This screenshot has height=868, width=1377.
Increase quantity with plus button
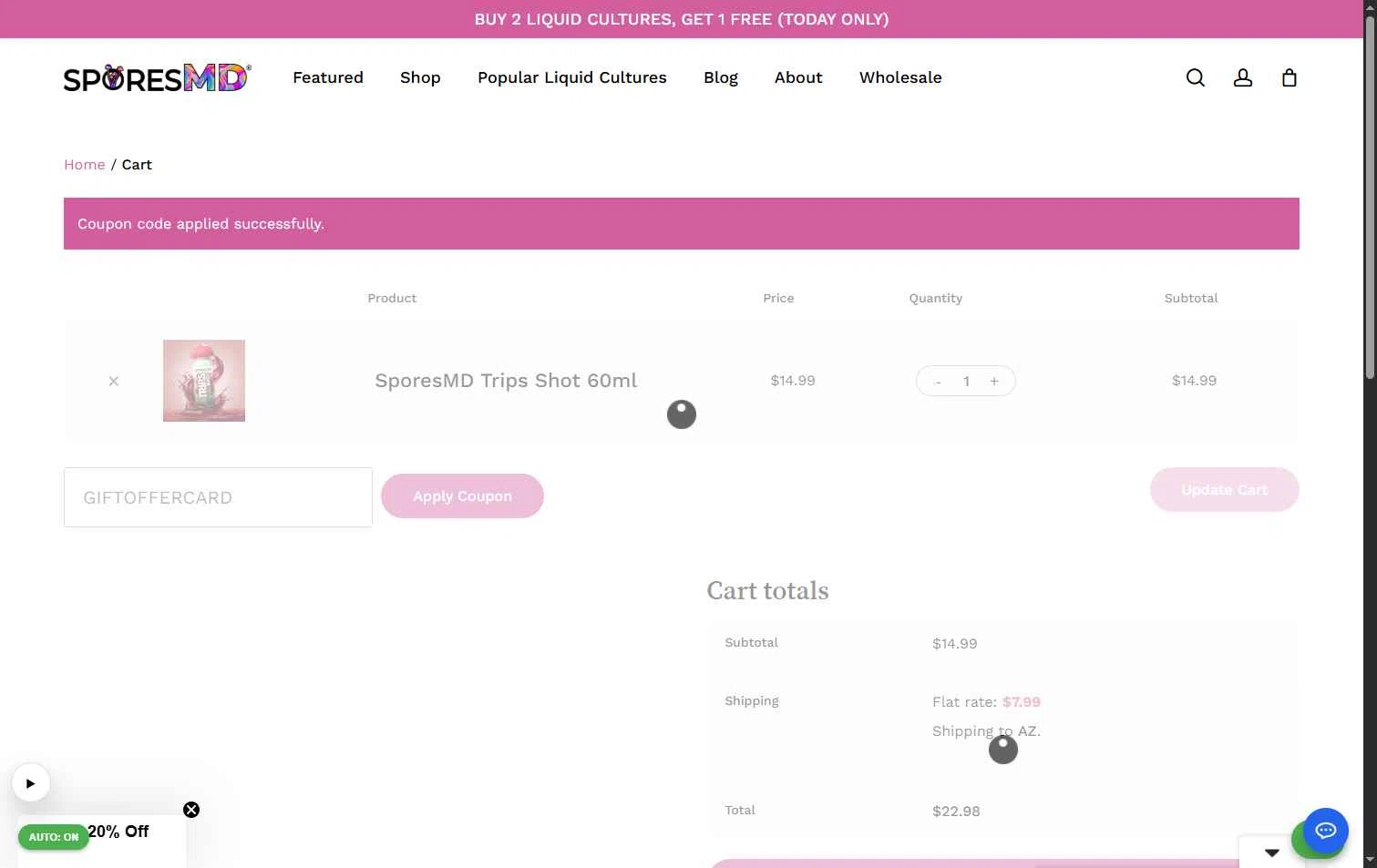(x=994, y=382)
